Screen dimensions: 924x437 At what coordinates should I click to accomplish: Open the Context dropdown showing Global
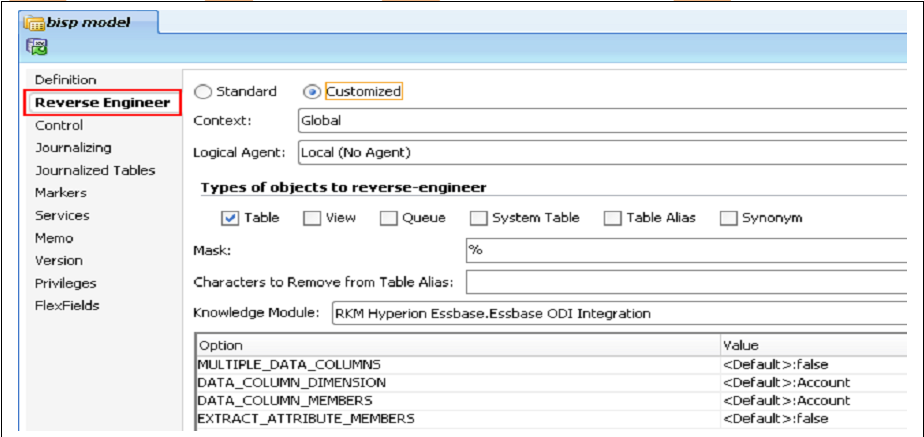click(602, 121)
